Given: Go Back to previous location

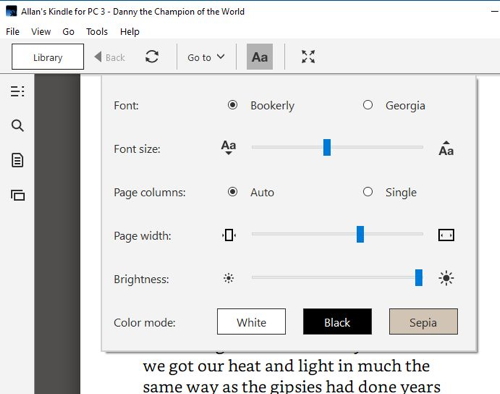Looking at the screenshot, I should [110, 57].
